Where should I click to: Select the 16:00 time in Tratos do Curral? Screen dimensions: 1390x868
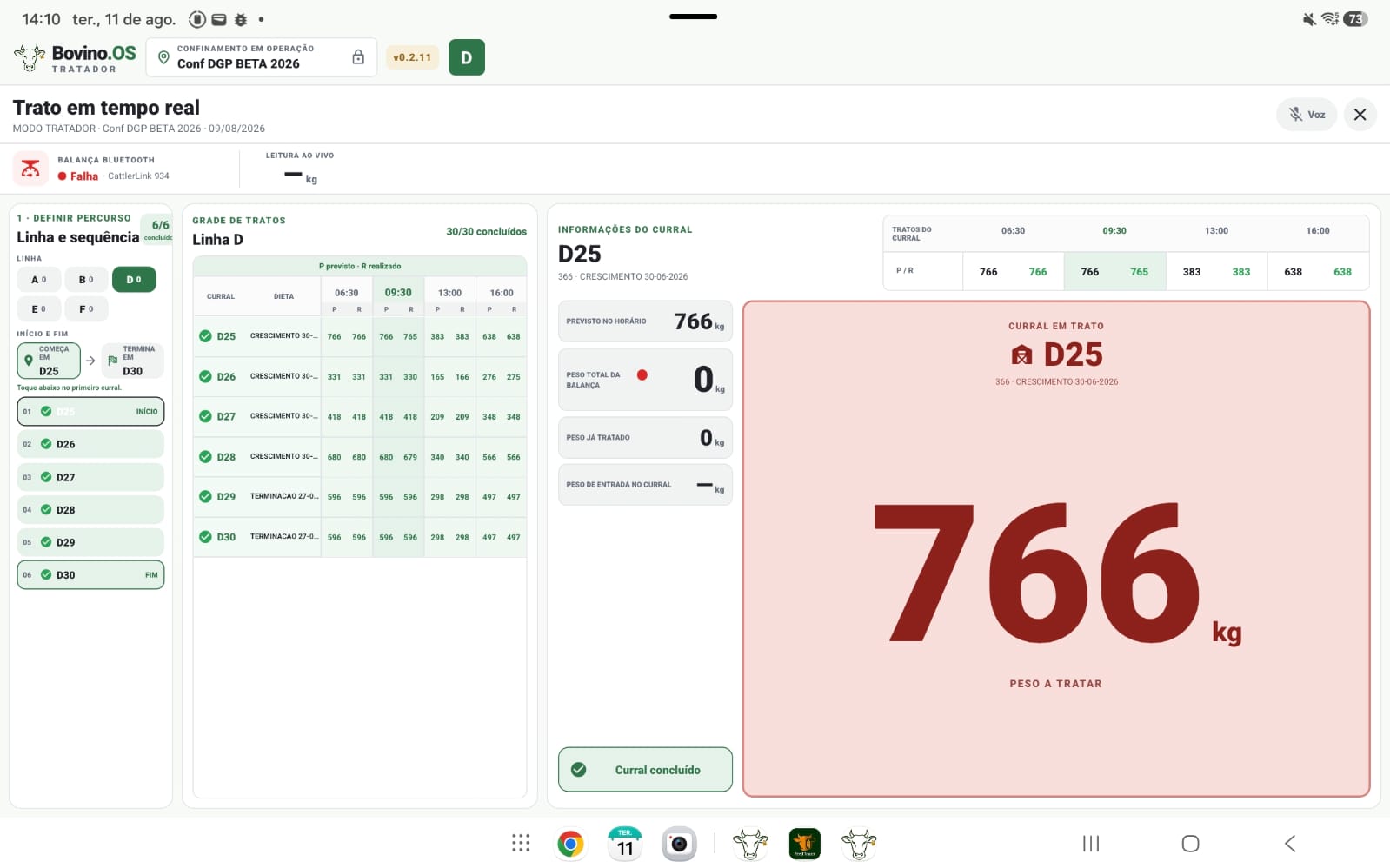(1318, 231)
